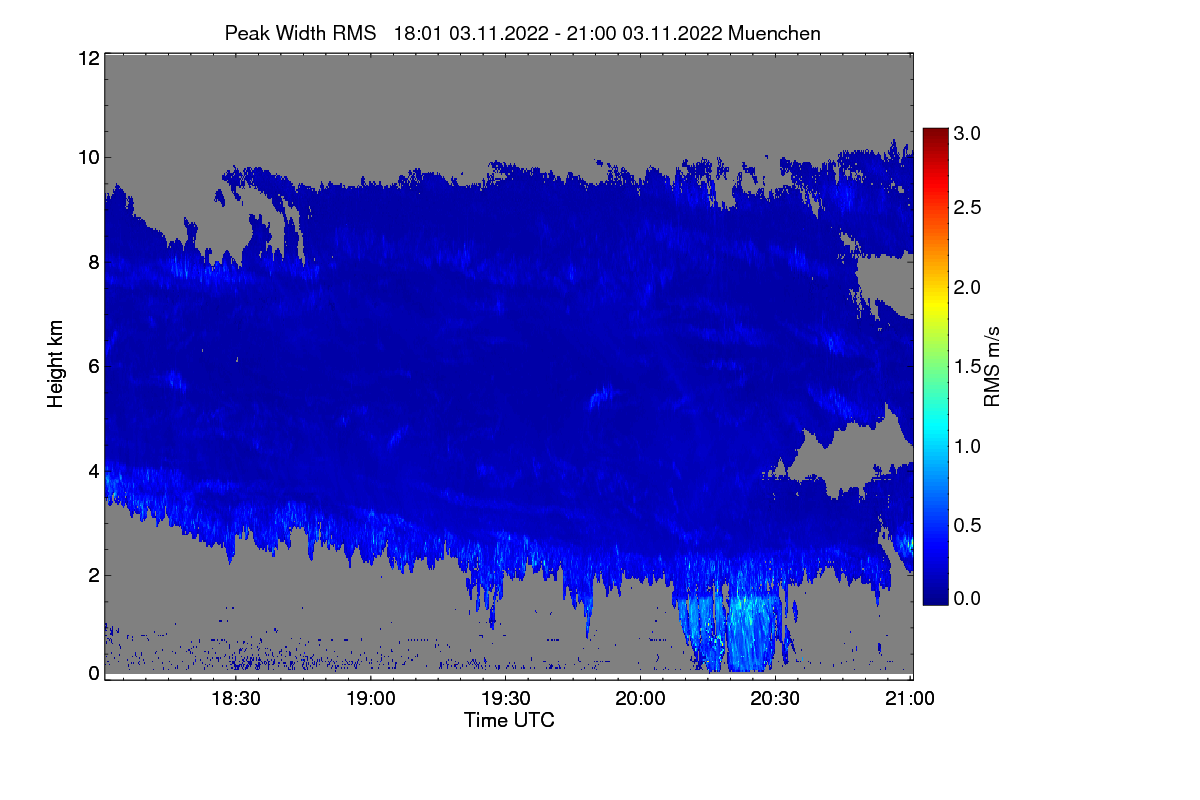Image resolution: width=1200 pixels, height=800 pixels.
Task: Click the colorbar value 0.0
Action: 966,598
